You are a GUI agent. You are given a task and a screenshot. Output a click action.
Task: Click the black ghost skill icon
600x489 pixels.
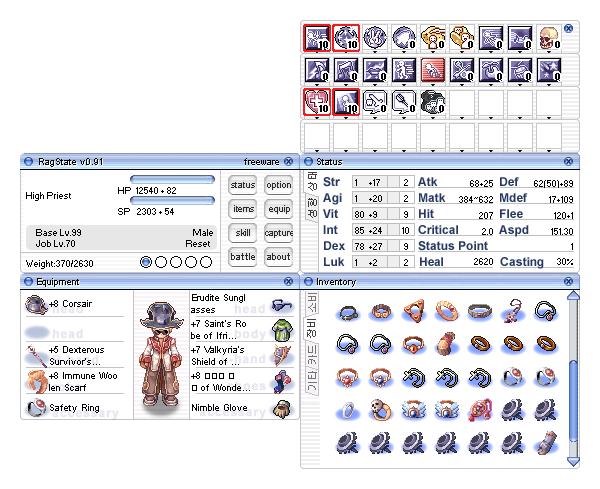433,102
